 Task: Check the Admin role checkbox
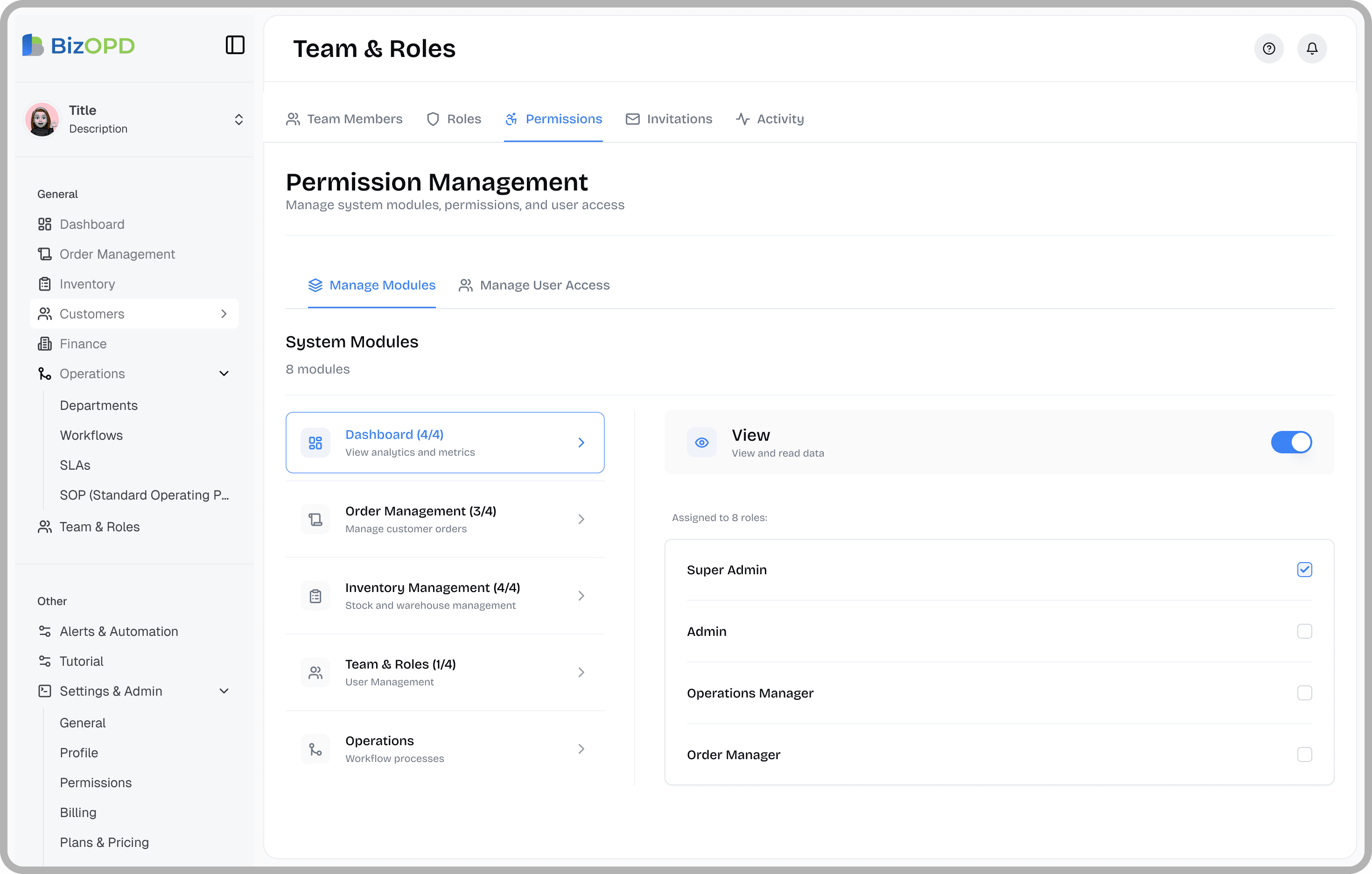pos(1304,631)
